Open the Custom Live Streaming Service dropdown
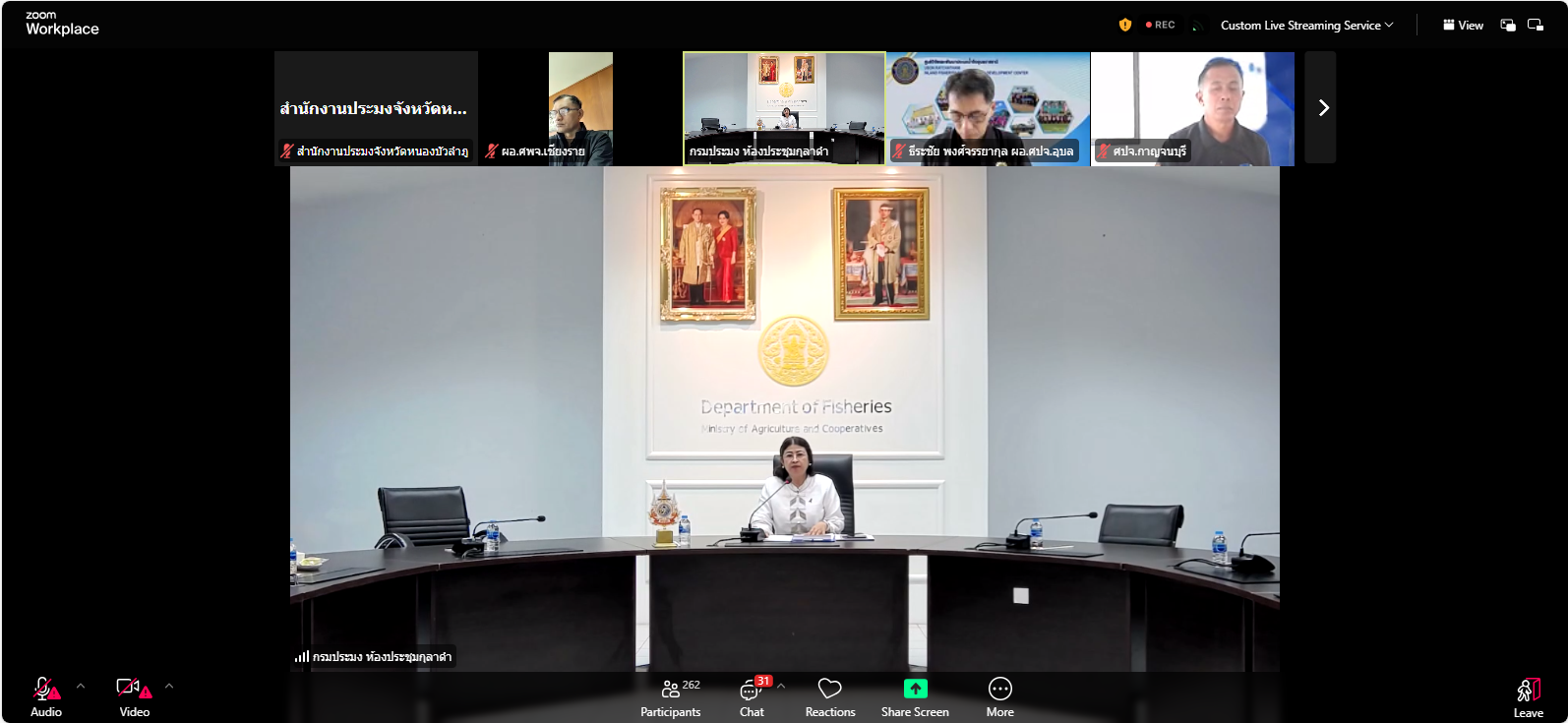 pyautogui.click(x=1306, y=26)
